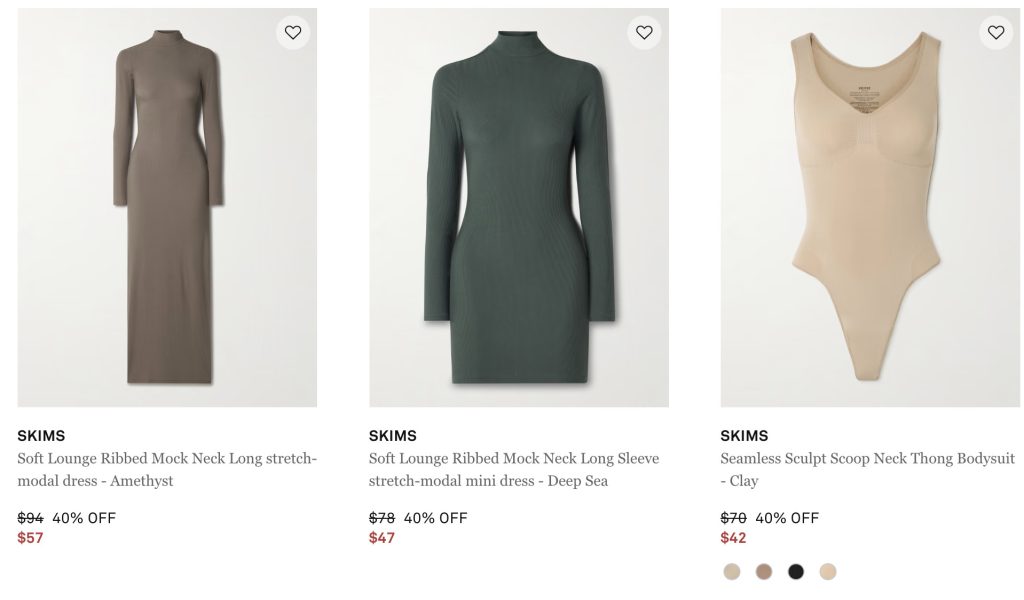Select the black color swatch
Viewport: 1024px width, 600px height.
click(x=796, y=572)
